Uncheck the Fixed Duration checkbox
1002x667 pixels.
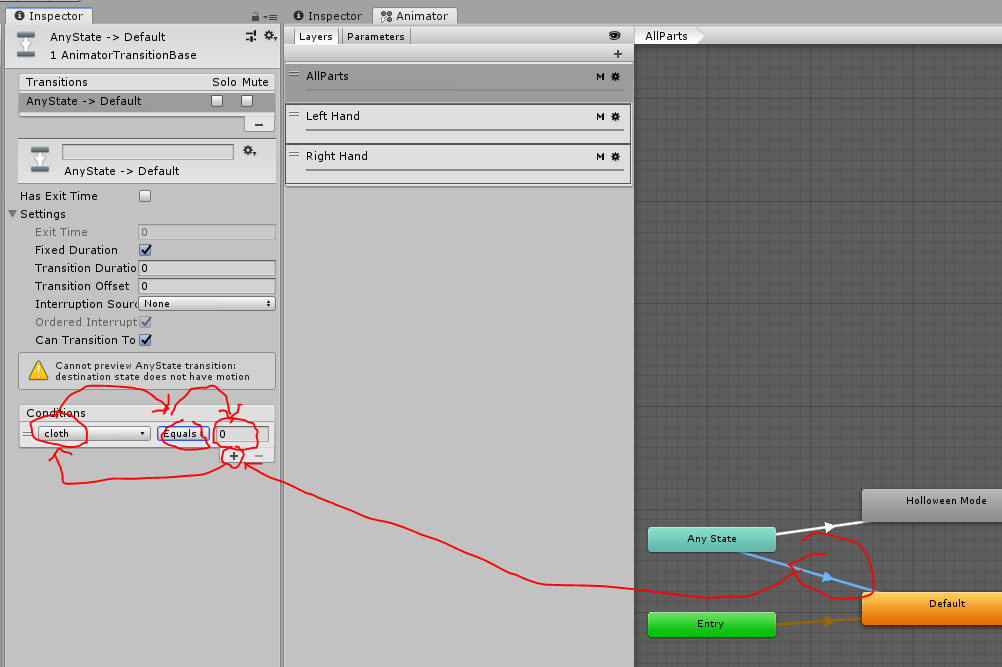tap(146, 250)
